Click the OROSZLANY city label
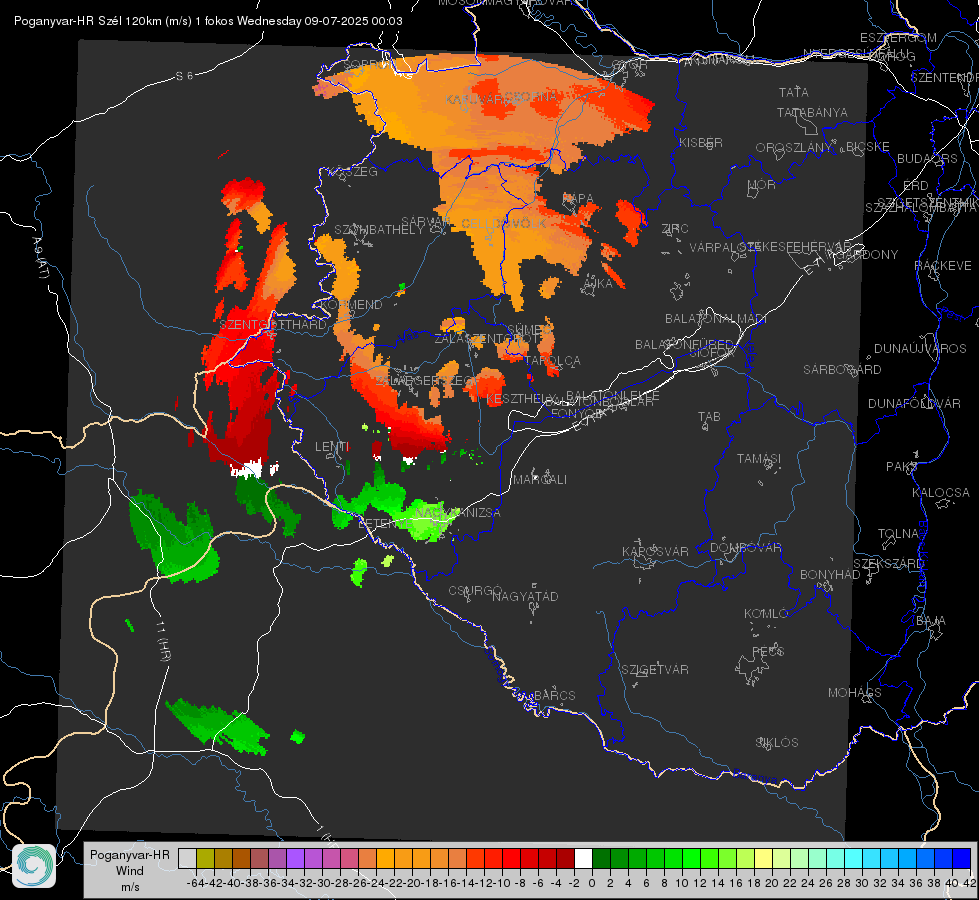The width and height of the screenshot is (979, 900). [x=794, y=147]
